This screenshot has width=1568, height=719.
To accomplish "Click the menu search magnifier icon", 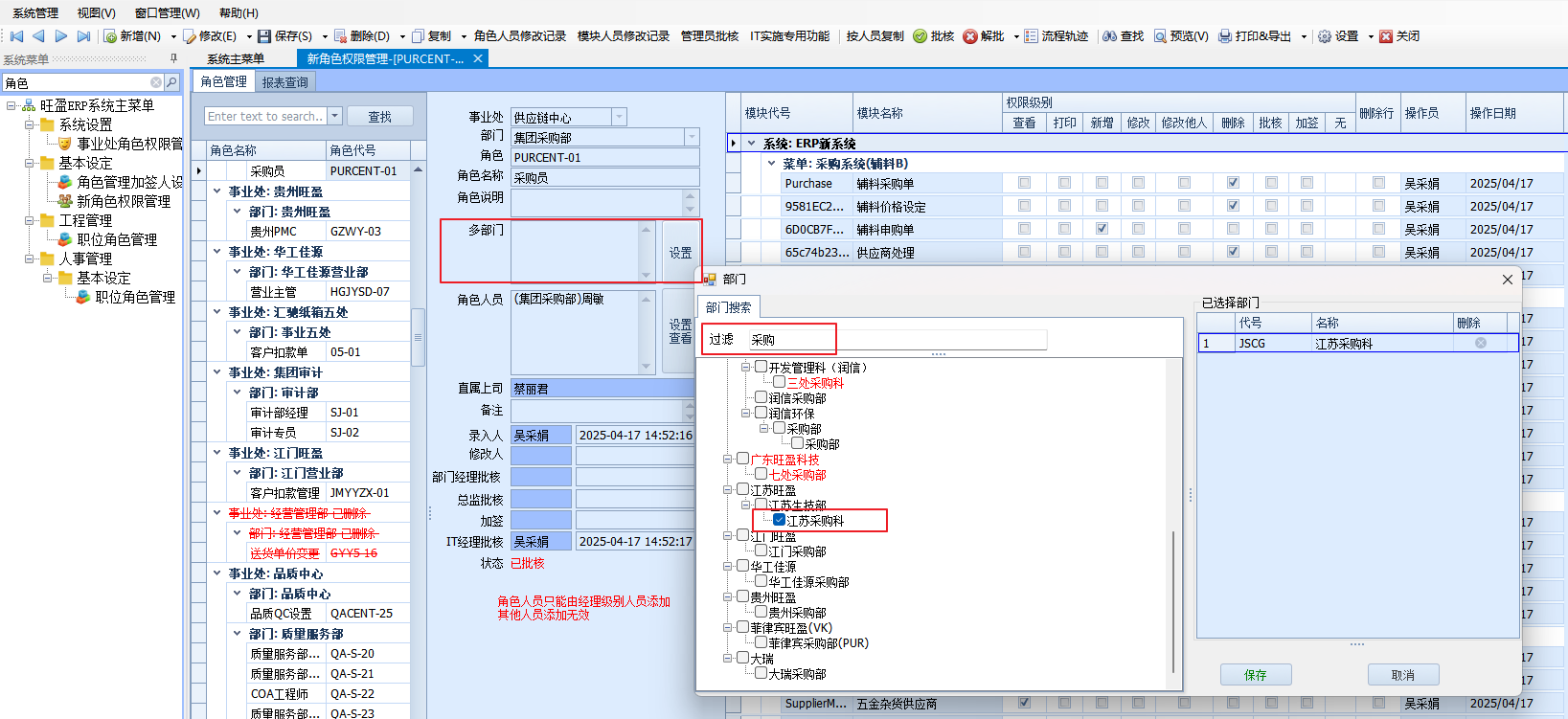I will coord(171,82).
